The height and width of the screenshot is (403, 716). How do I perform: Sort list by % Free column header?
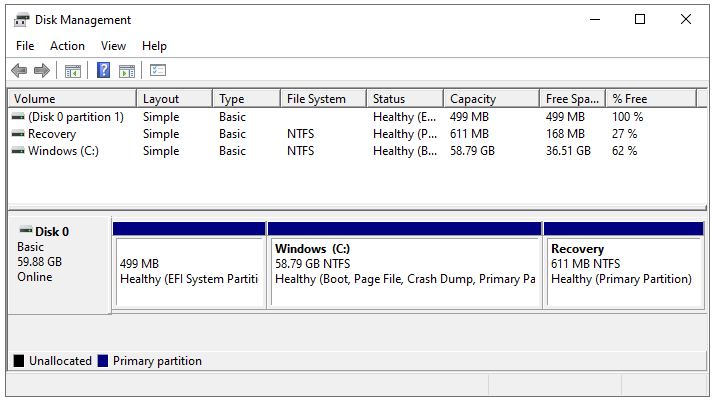tap(630, 99)
